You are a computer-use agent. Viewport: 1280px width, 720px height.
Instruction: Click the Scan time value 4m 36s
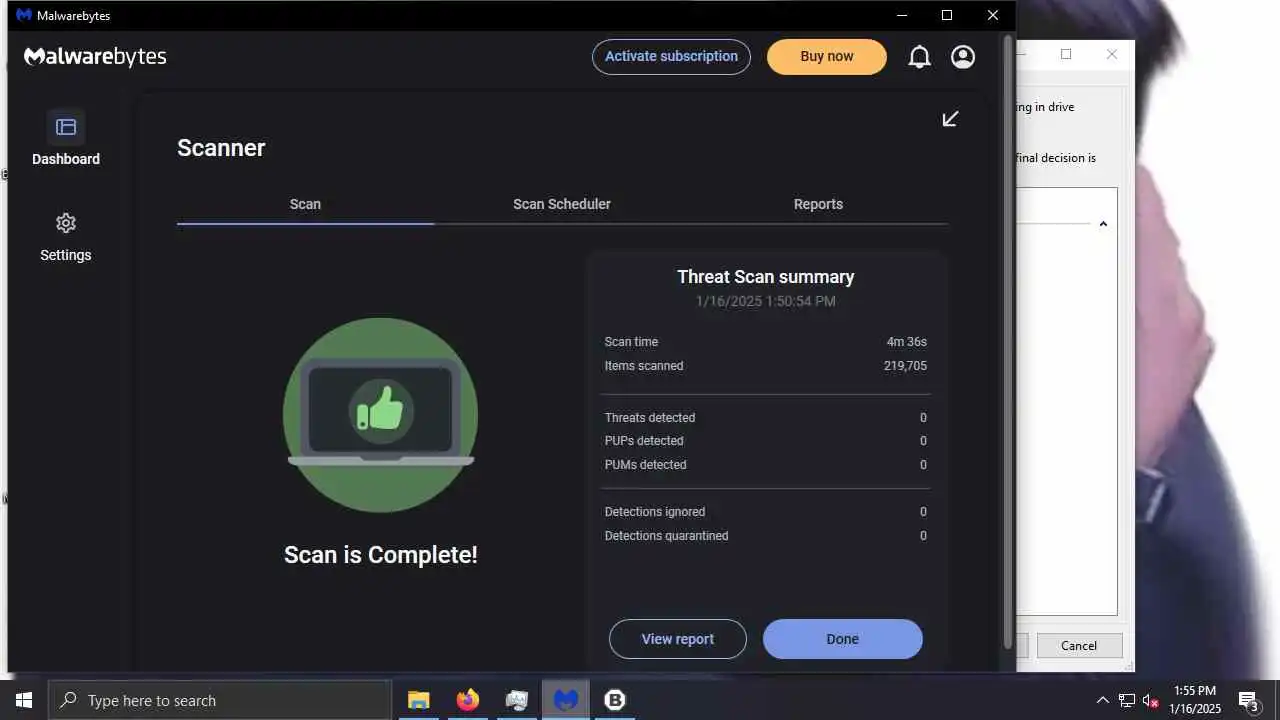point(907,342)
